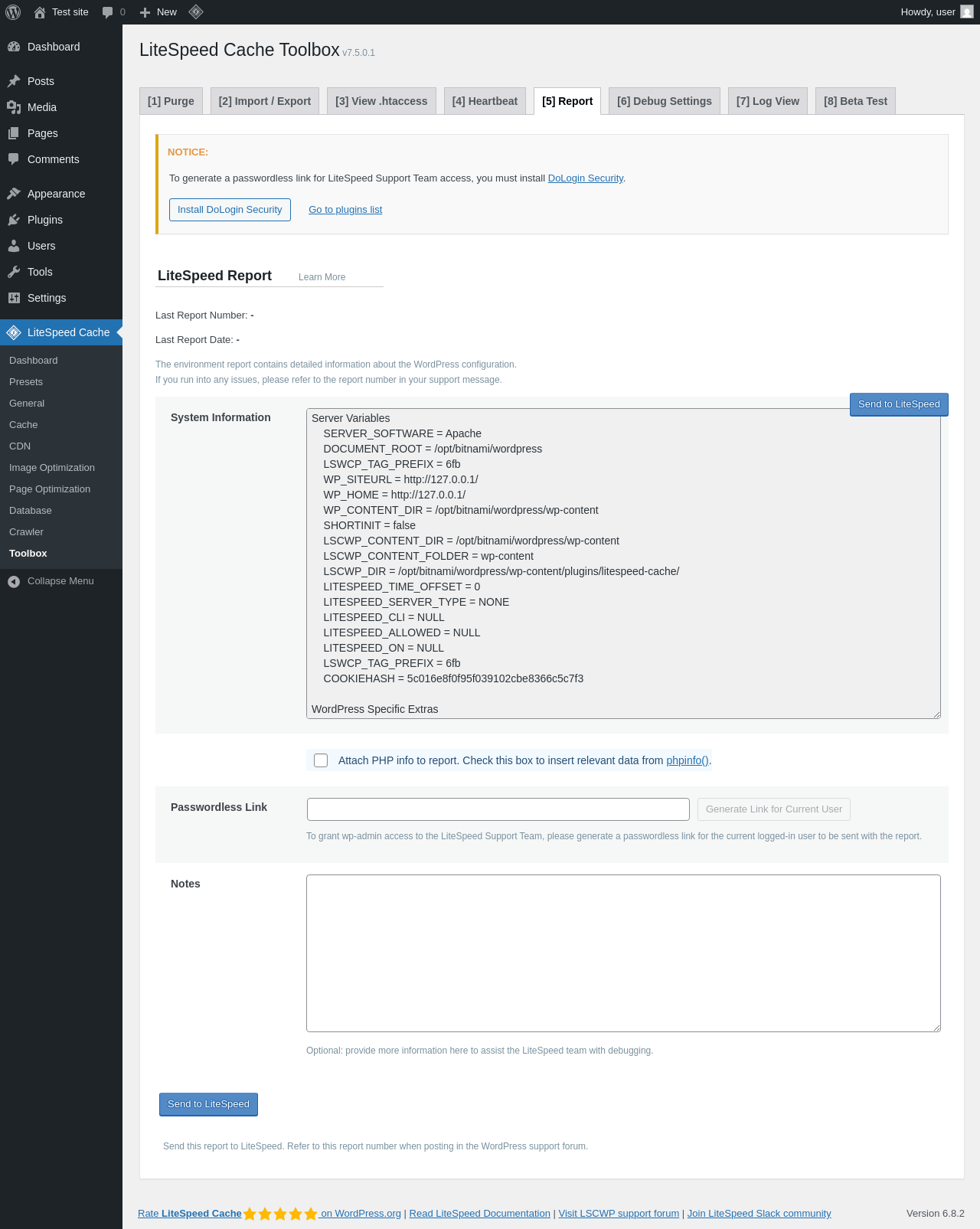
Task: Open the [6] Debug Settings tab
Action: (665, 101)
